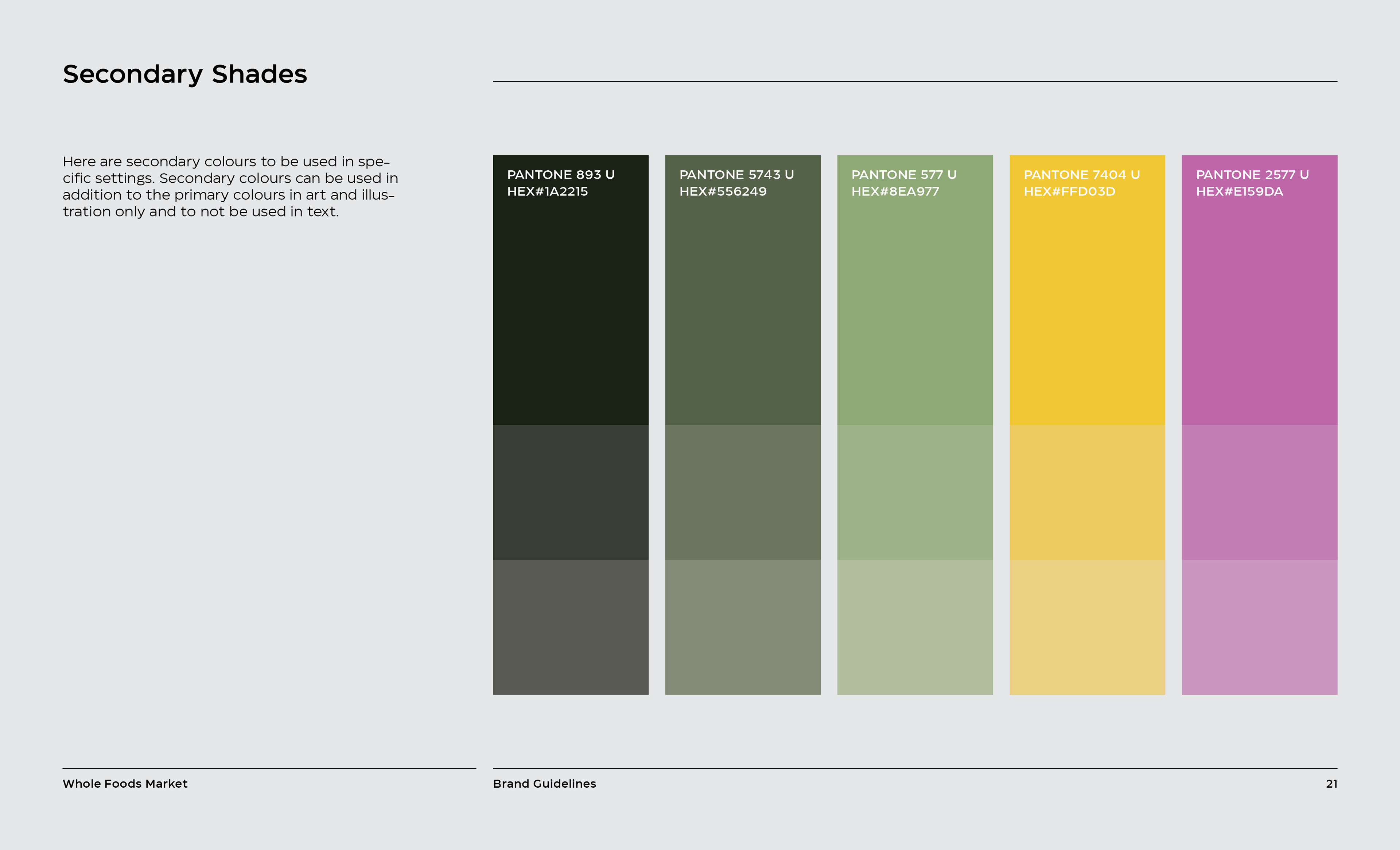
Task: Click the HEX#FFD03D label text
Action: pos(1069,191)
